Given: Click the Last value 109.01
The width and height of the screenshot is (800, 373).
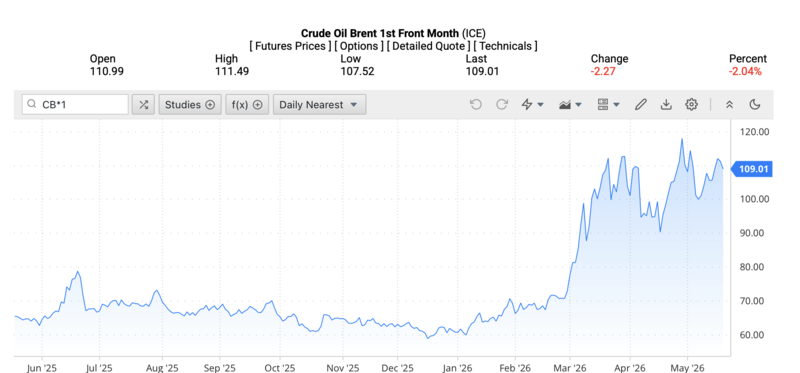Looking at the screenshot, I should 482,71.
